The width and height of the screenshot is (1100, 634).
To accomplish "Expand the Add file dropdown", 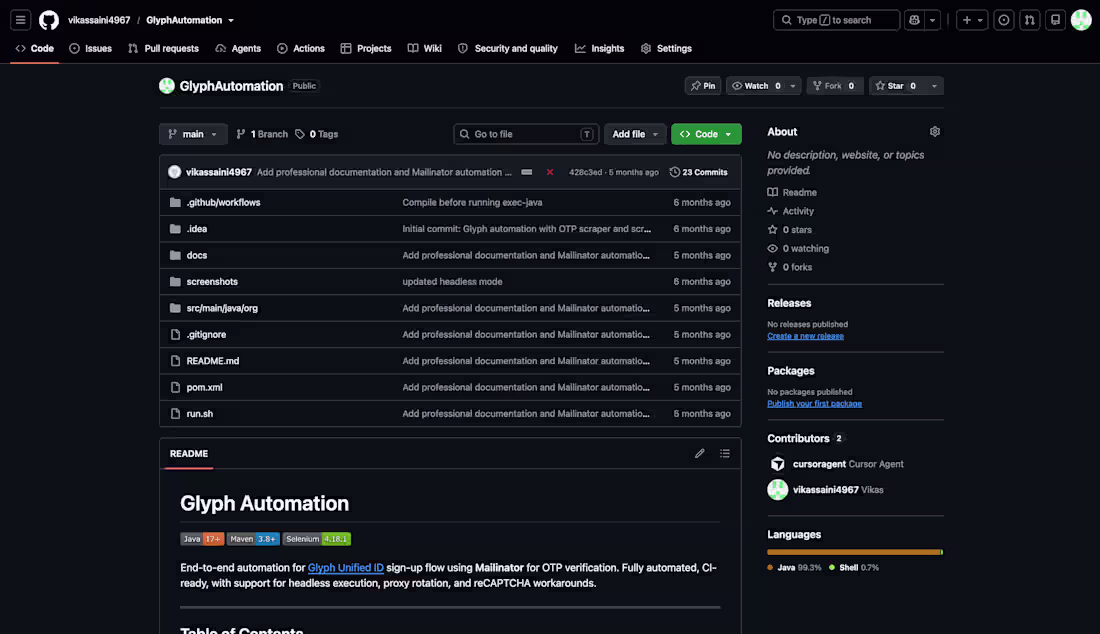I will 635,134.
